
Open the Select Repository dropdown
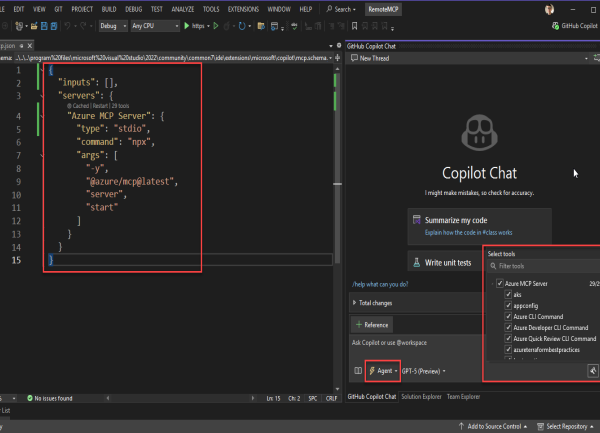565,426
